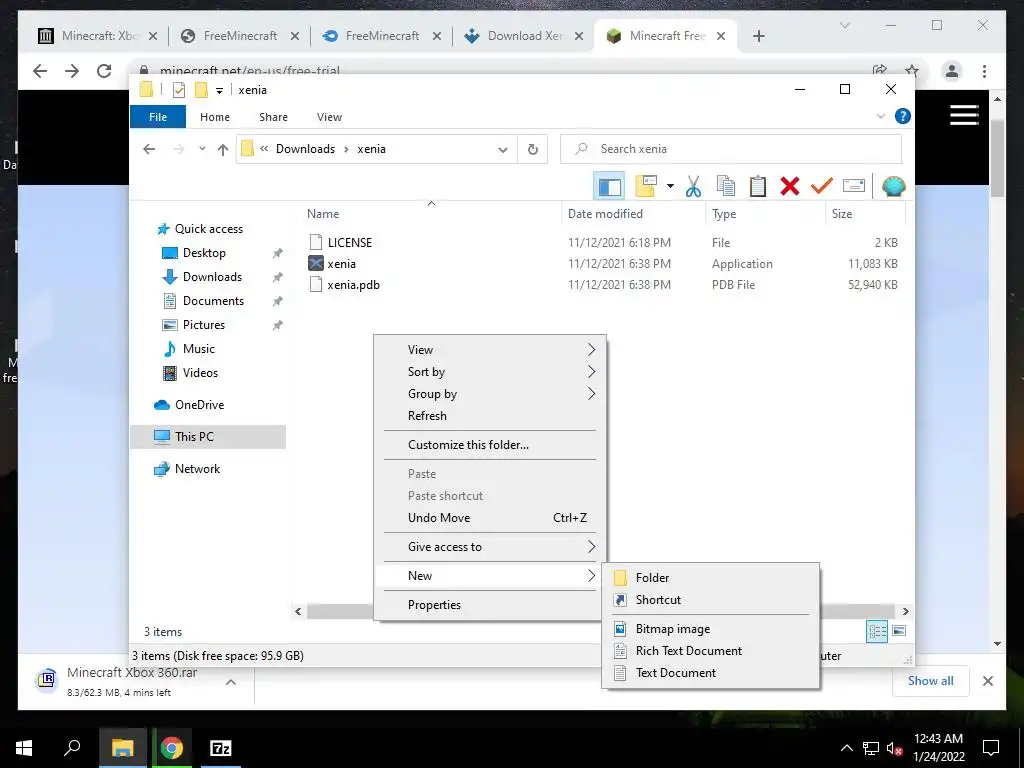This screenshot has height=768, width=1024.
Task: Open the address bar history dropdown
Action: [x=503, y=150]
